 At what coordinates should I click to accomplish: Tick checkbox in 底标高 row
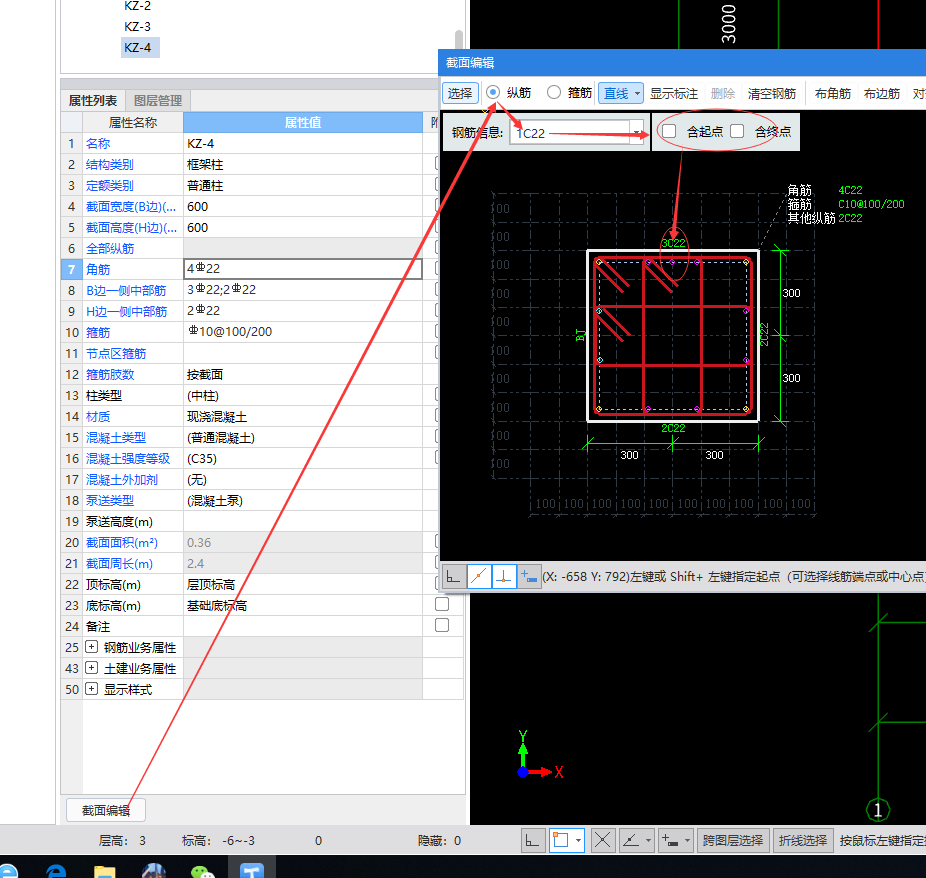pos(442,604)
